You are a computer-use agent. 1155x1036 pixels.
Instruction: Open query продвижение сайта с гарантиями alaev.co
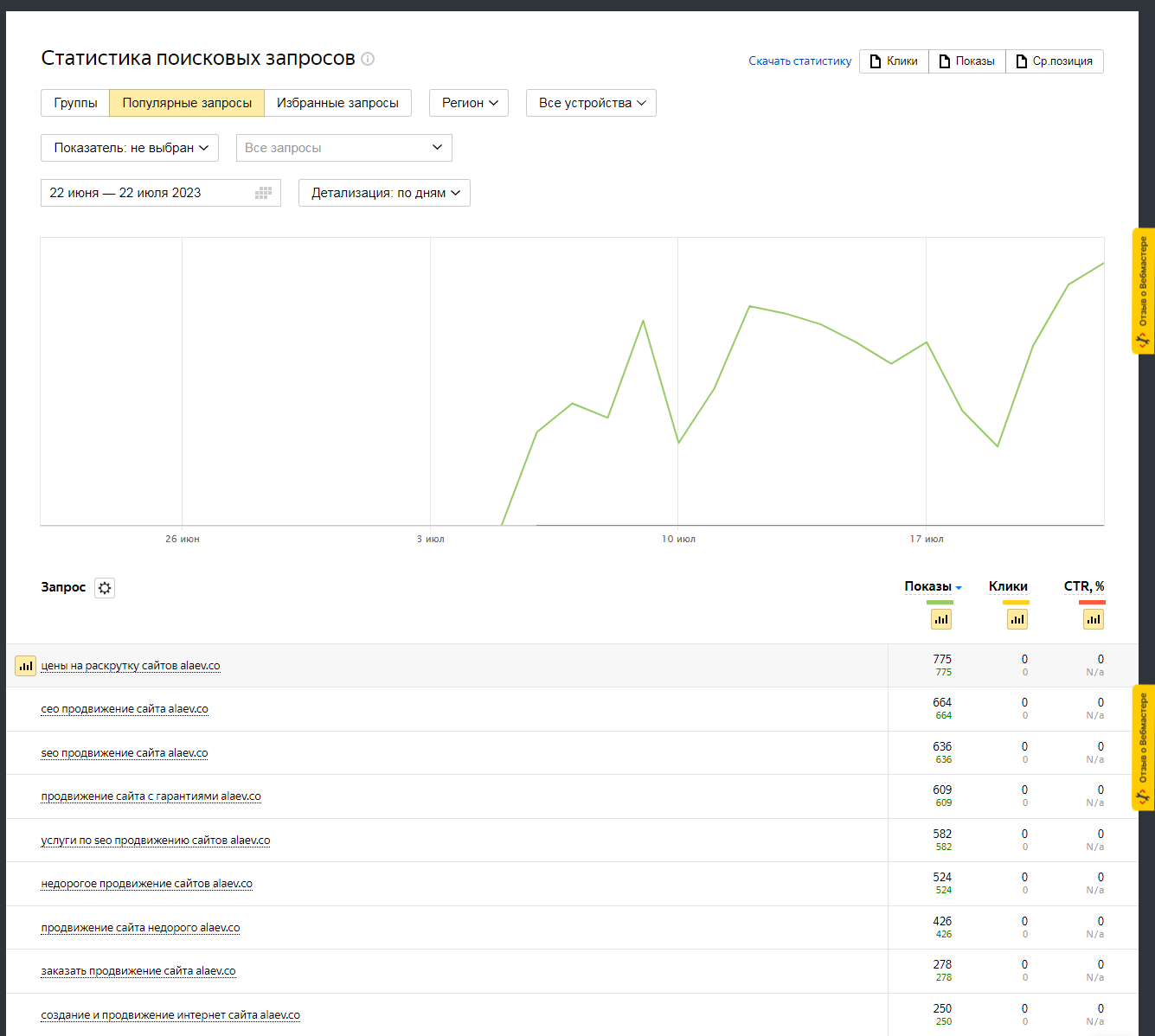coord(151,796)
